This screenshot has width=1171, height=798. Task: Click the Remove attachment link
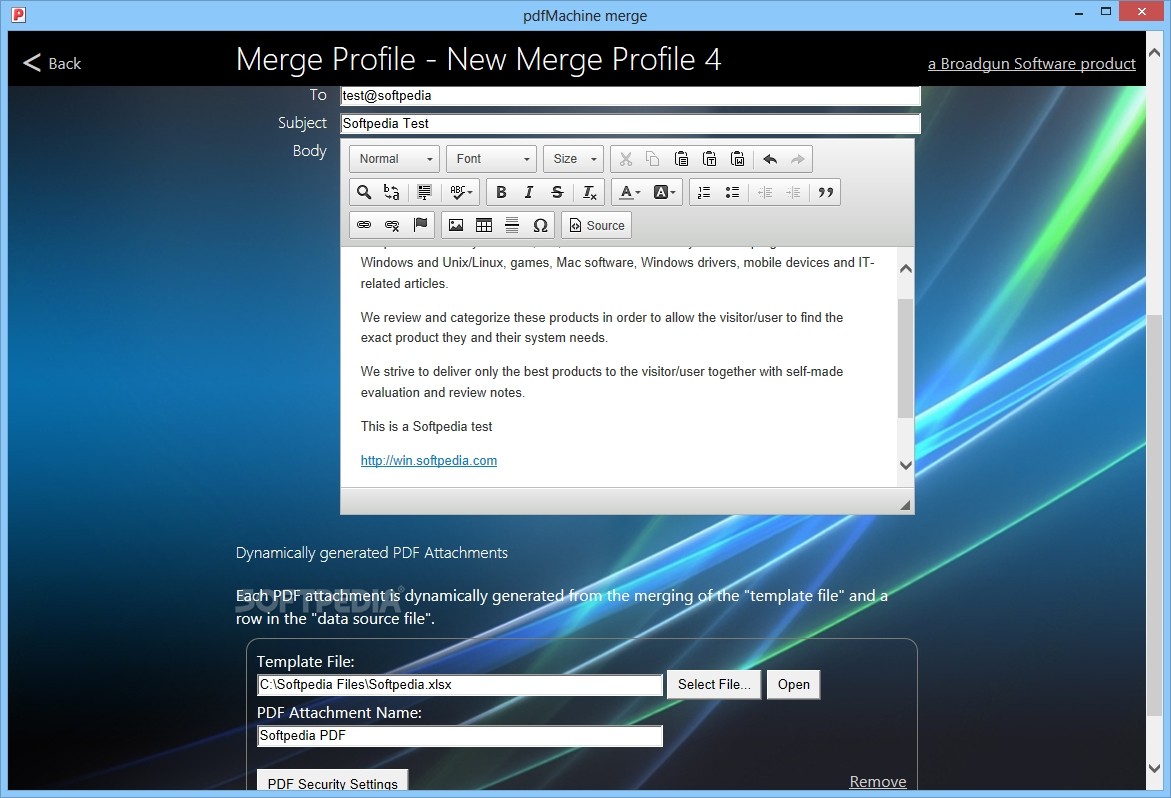click(x=878, y=782)
